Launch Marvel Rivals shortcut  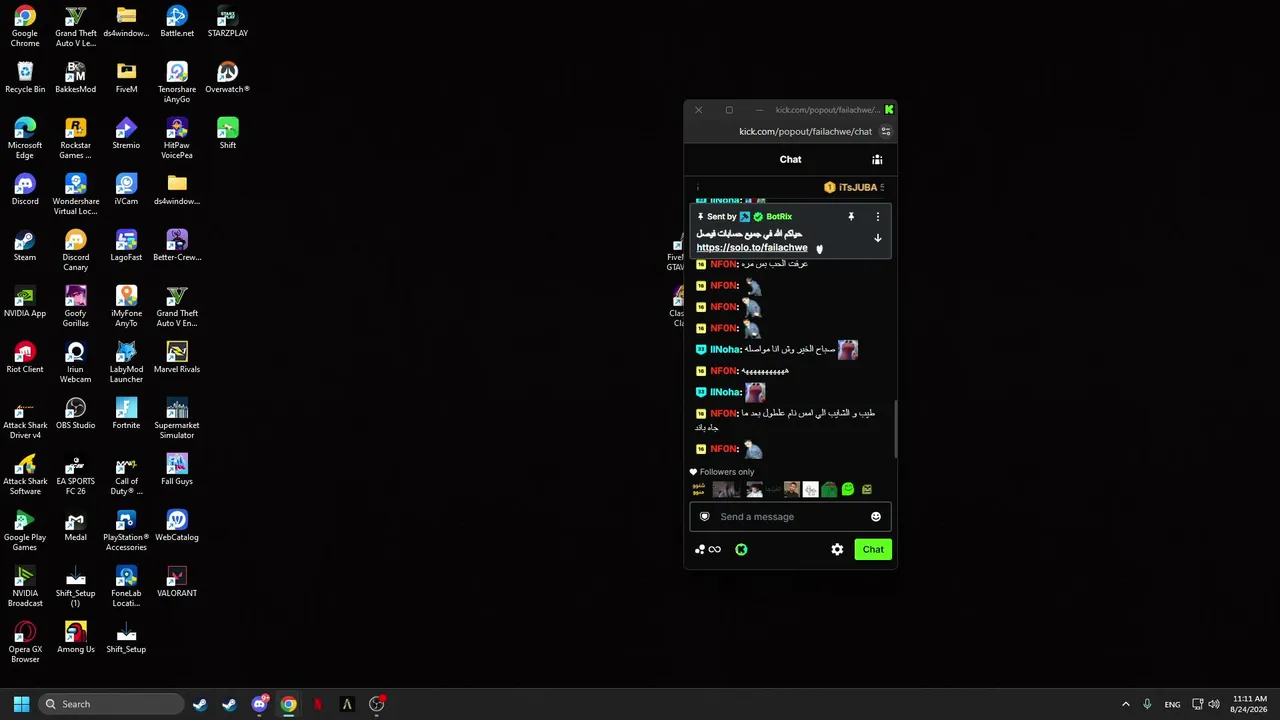point(177,358)
